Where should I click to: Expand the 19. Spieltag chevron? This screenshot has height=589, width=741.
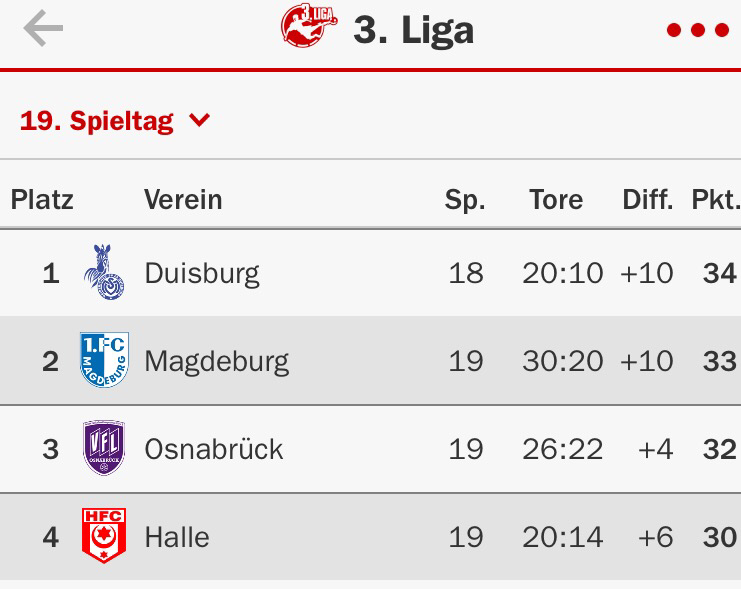coord(199,120)
